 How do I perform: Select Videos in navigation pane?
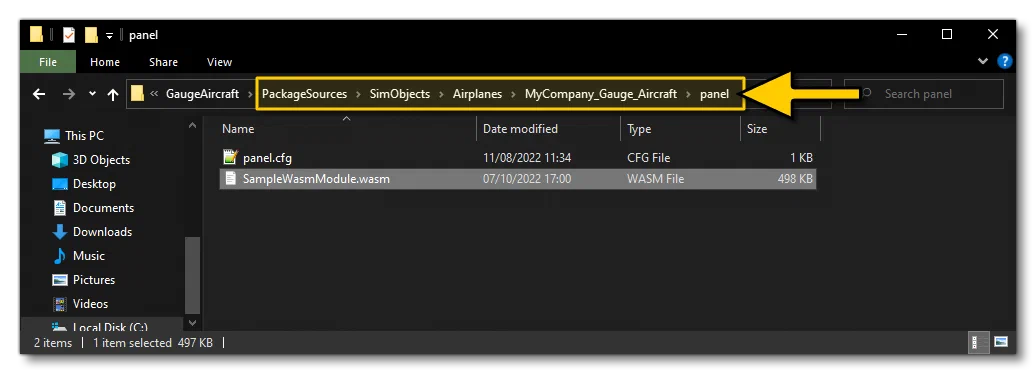(x=90, y=304)
